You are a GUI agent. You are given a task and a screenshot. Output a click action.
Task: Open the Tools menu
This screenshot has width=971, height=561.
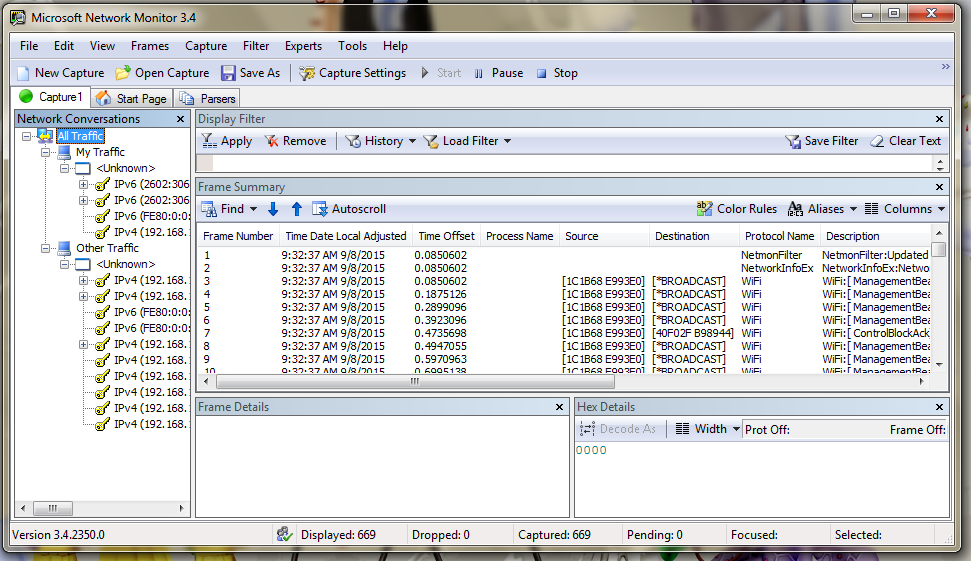click(352, 46)
